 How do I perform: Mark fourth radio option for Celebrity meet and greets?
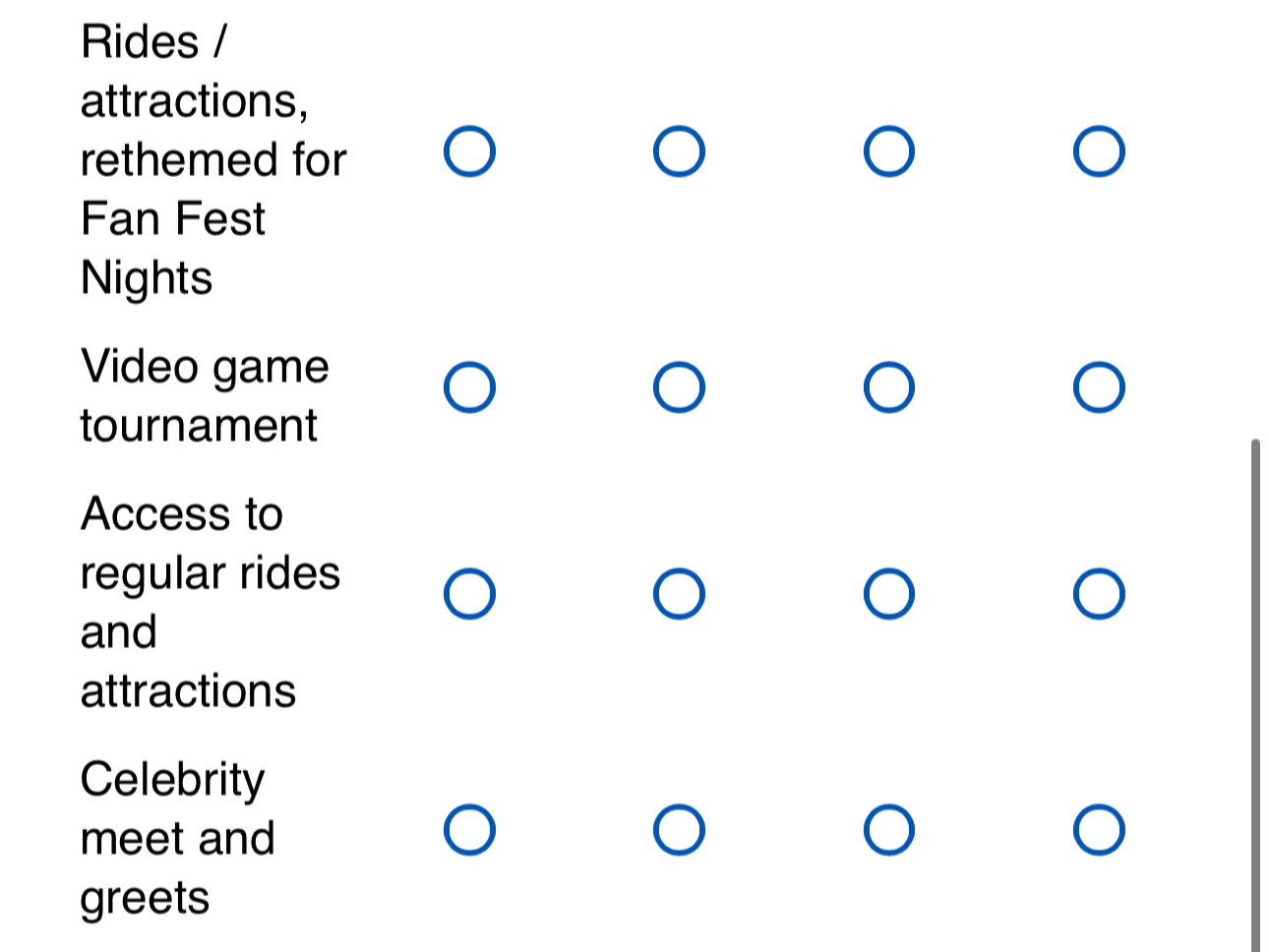(1099, 830)
